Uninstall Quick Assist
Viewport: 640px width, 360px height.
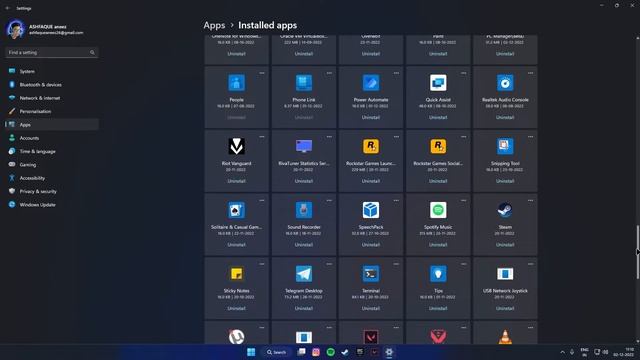click(438, 118)
